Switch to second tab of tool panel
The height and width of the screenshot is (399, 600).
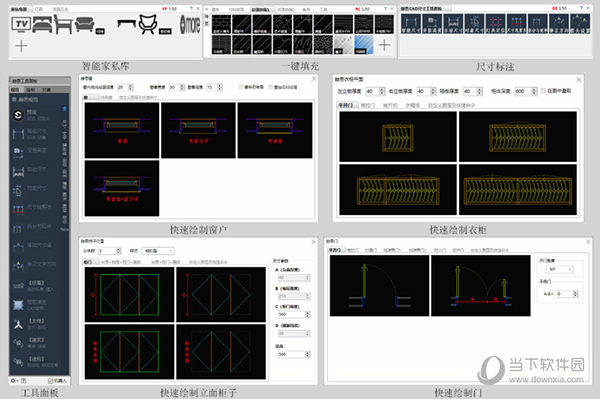[31, 90]
